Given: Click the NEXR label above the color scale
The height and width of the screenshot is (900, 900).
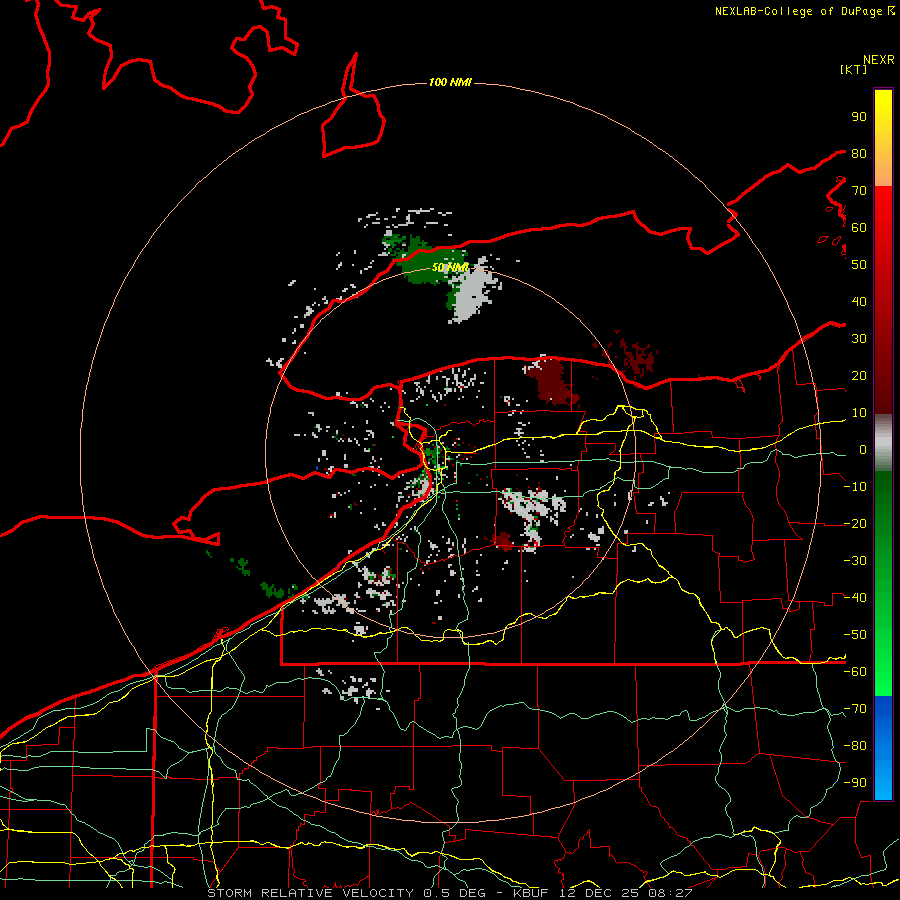Looking at the screenshot, I should [x=879, y=60].
